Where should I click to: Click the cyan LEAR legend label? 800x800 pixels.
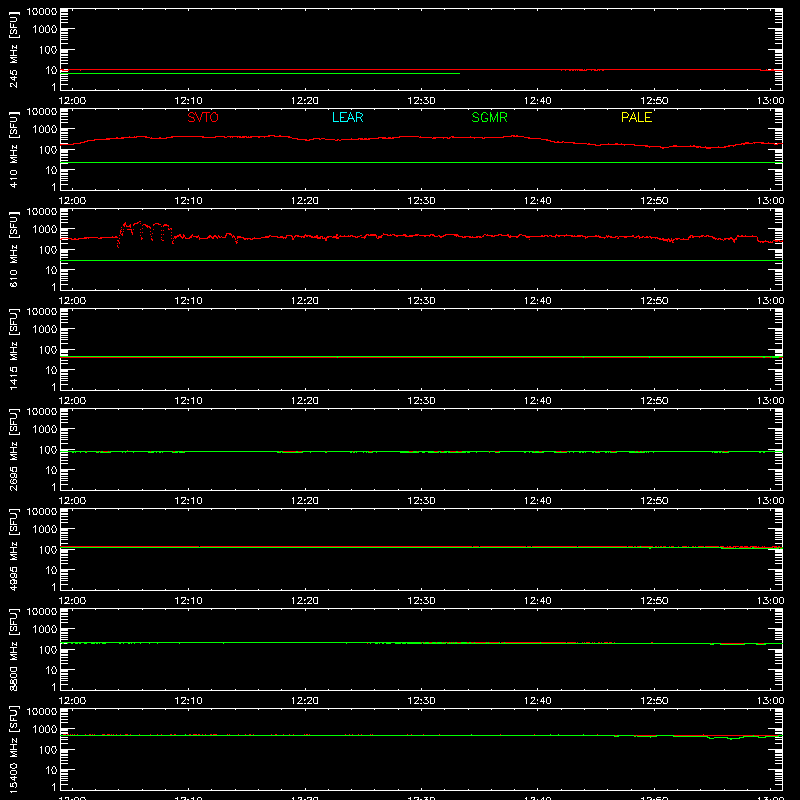[x=347, y=117]
